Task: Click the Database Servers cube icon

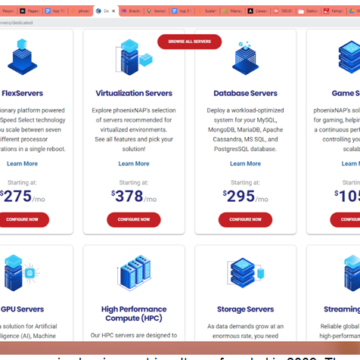Action: (x=245, y=57)
